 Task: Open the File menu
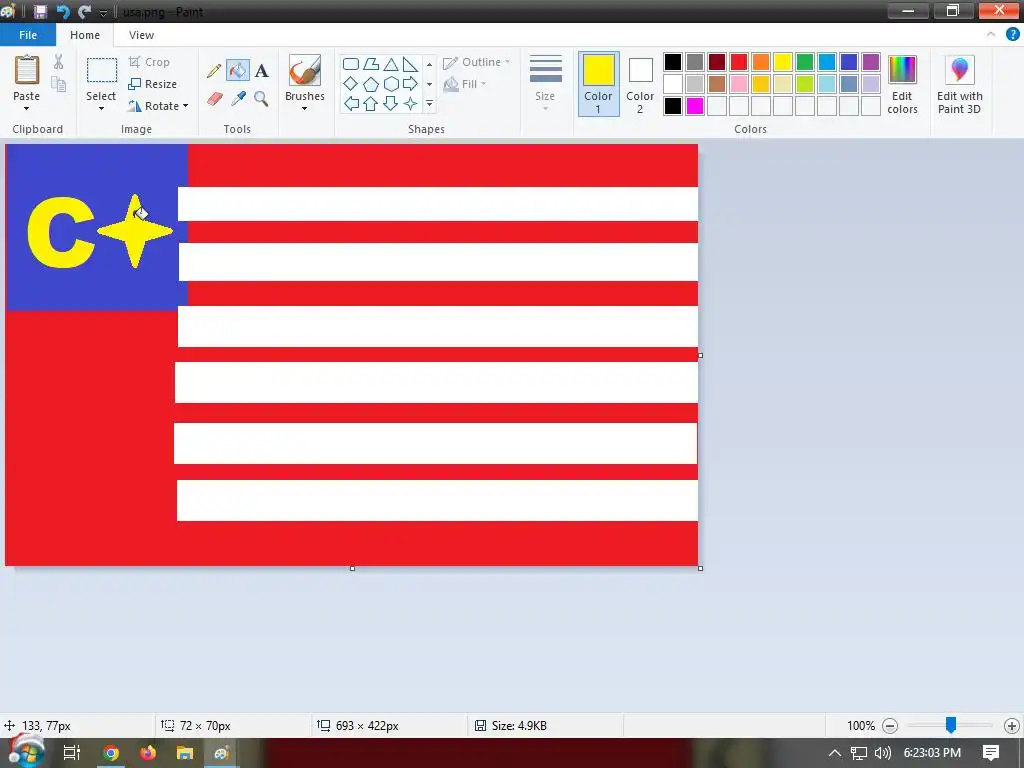28,35
